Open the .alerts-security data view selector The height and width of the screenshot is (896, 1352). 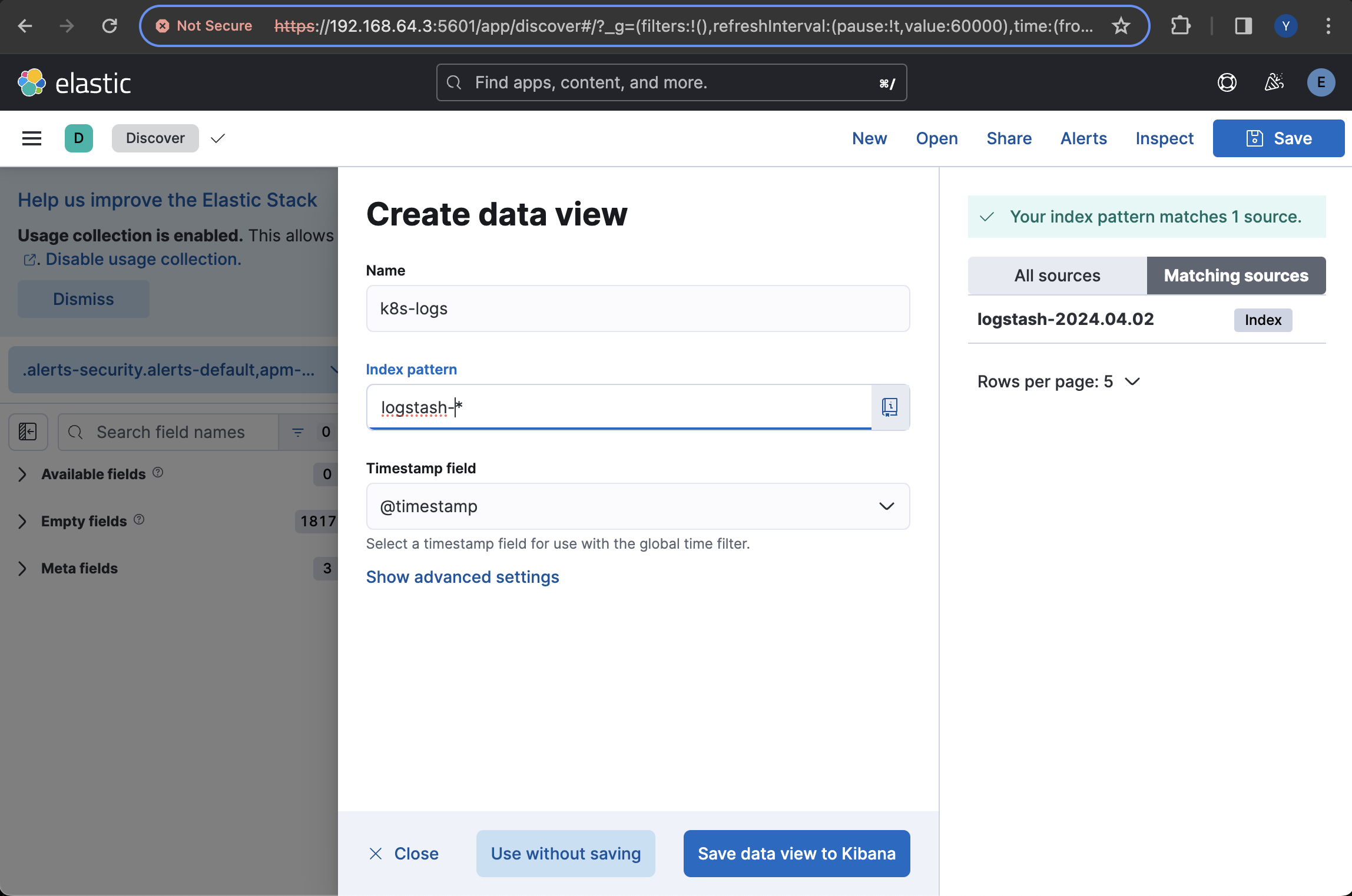(x=173, y=370)
